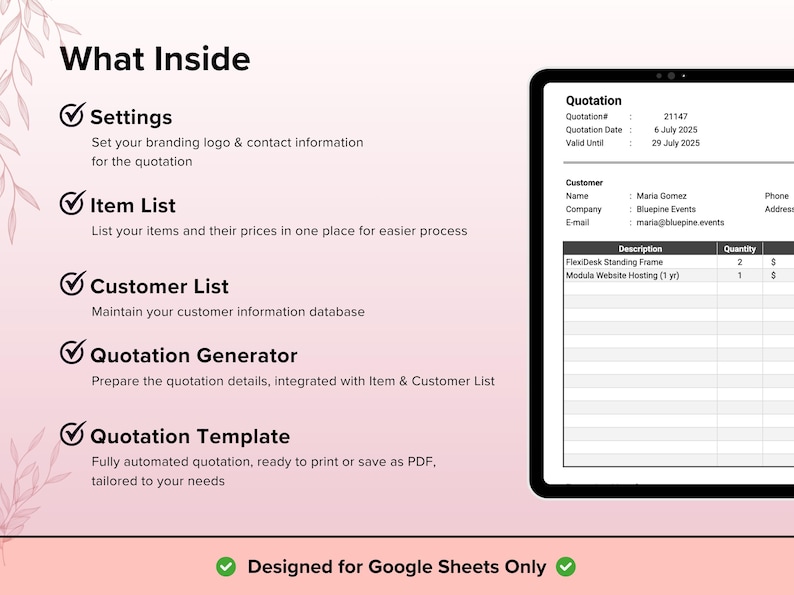This screenshot has height=595, width=794.
Task: Click the checkmark icon beside Quotation Template
Action: (x=72, y=433)
